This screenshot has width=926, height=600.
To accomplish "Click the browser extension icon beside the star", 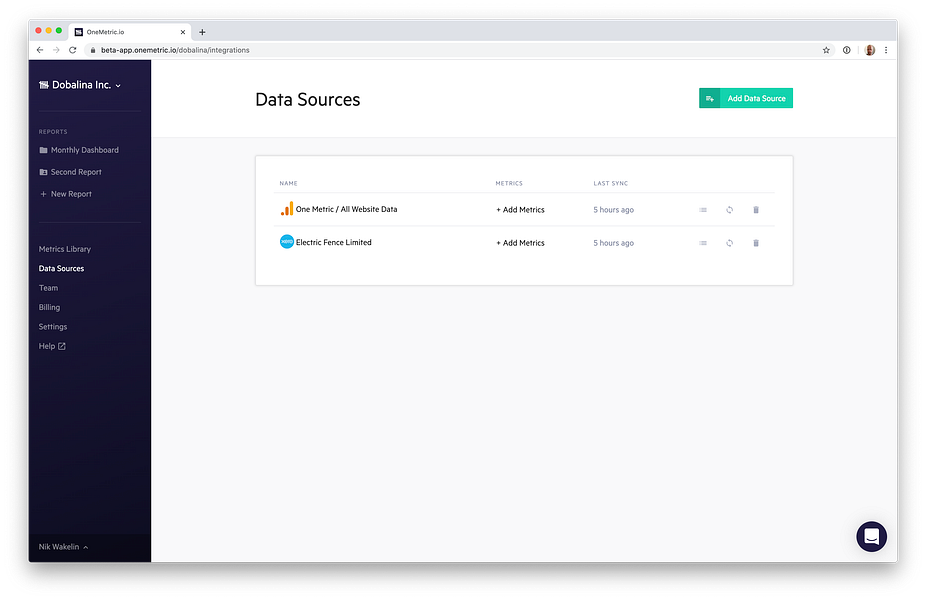I will tap(846, 50).
